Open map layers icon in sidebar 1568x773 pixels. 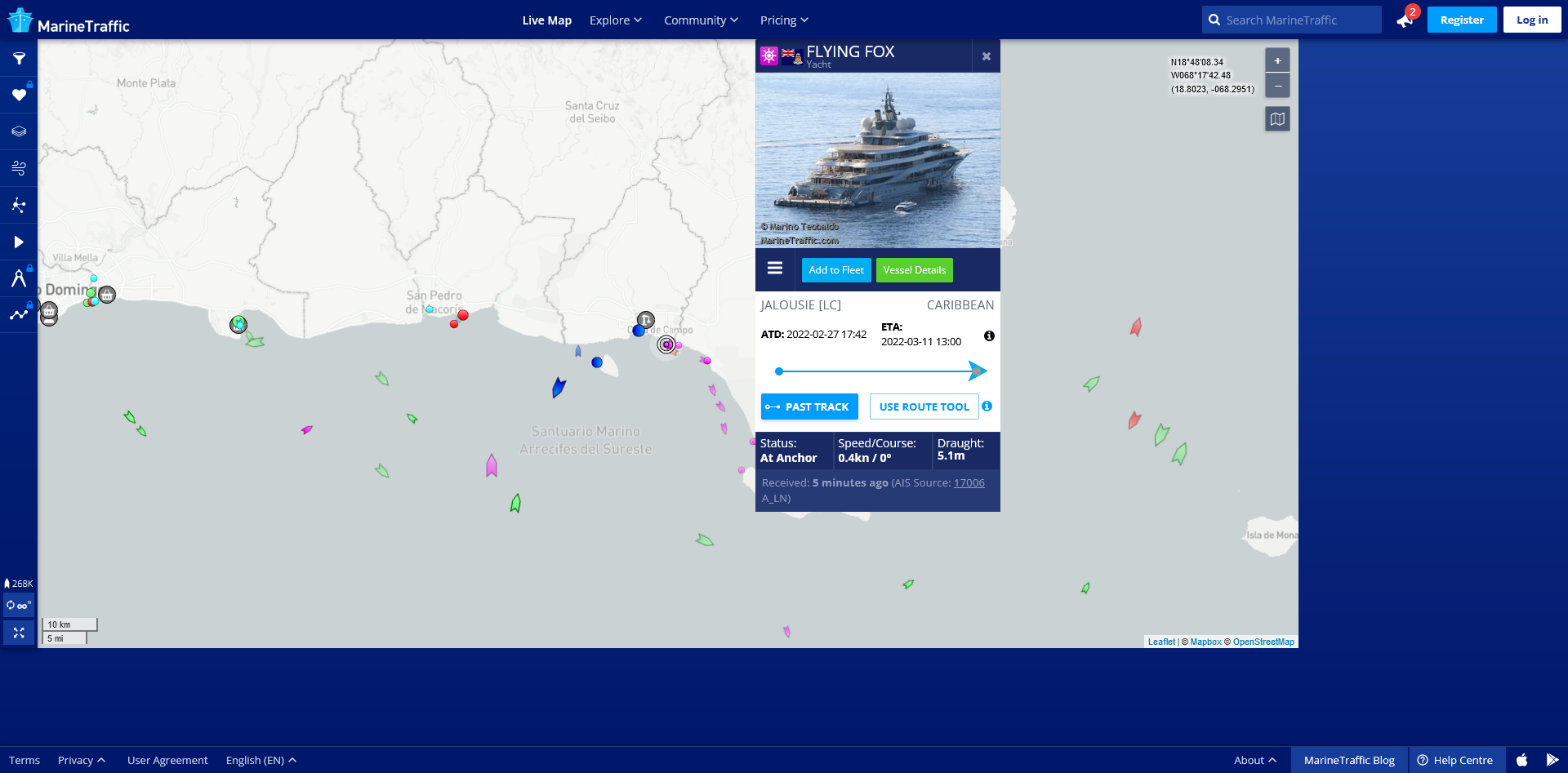click(19, 131)
